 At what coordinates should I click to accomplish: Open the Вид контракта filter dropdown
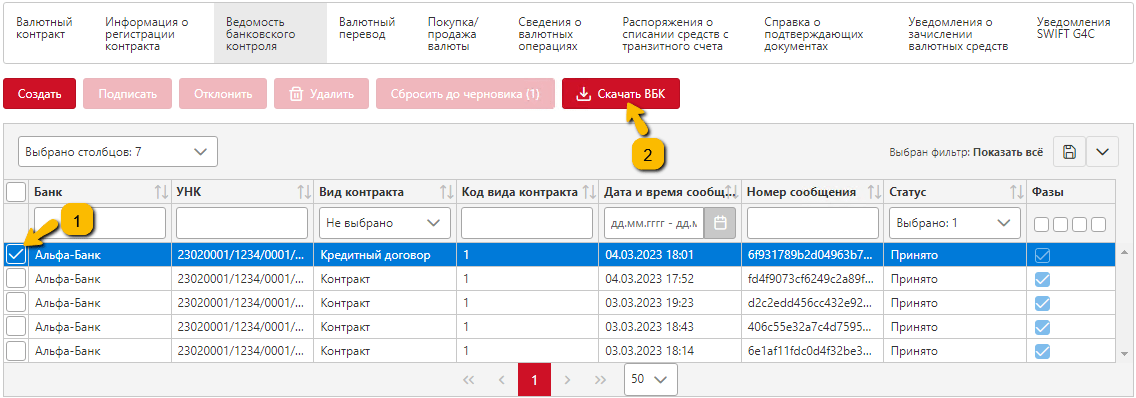click(x=385, y=223)
